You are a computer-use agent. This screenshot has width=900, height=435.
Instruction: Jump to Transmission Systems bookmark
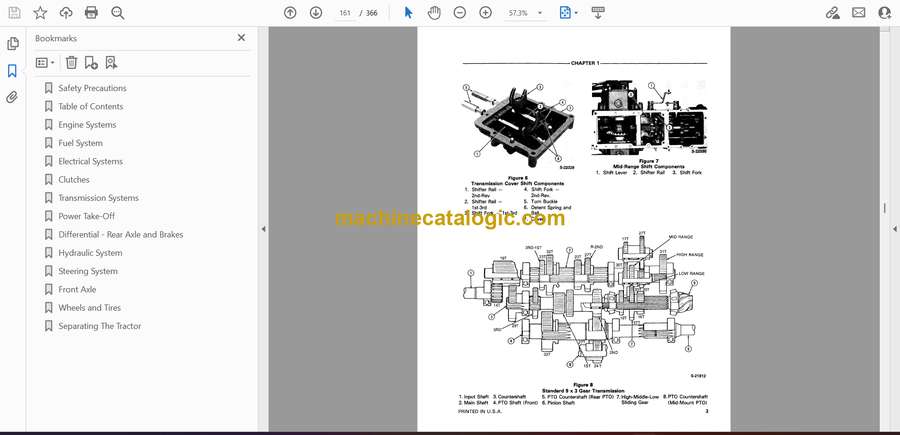click(98, 198)
